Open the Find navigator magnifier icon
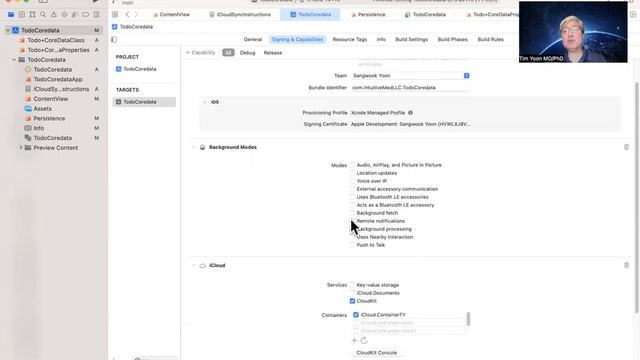The height and width of the screenshot is (360, 640). pos(43,15)
